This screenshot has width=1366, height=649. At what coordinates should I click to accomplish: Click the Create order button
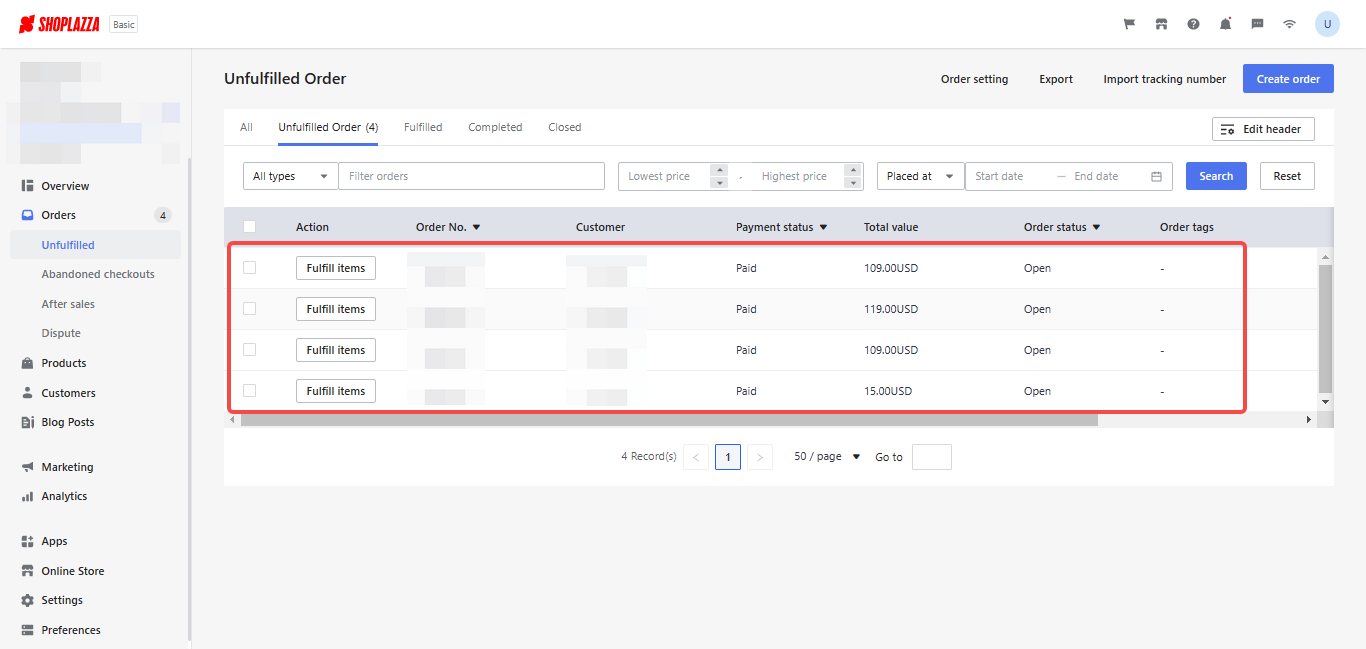point(1288,79)
